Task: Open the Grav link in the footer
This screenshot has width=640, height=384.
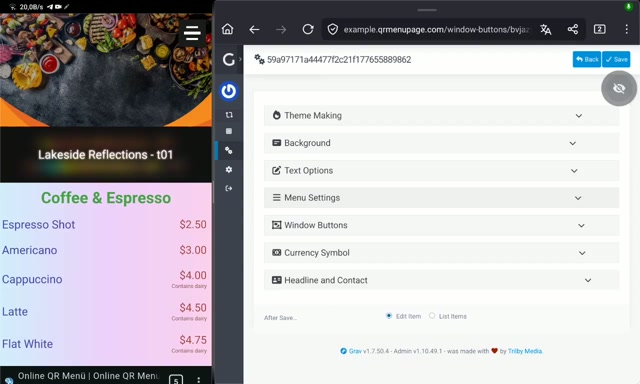Action: [x=355, y=351]
